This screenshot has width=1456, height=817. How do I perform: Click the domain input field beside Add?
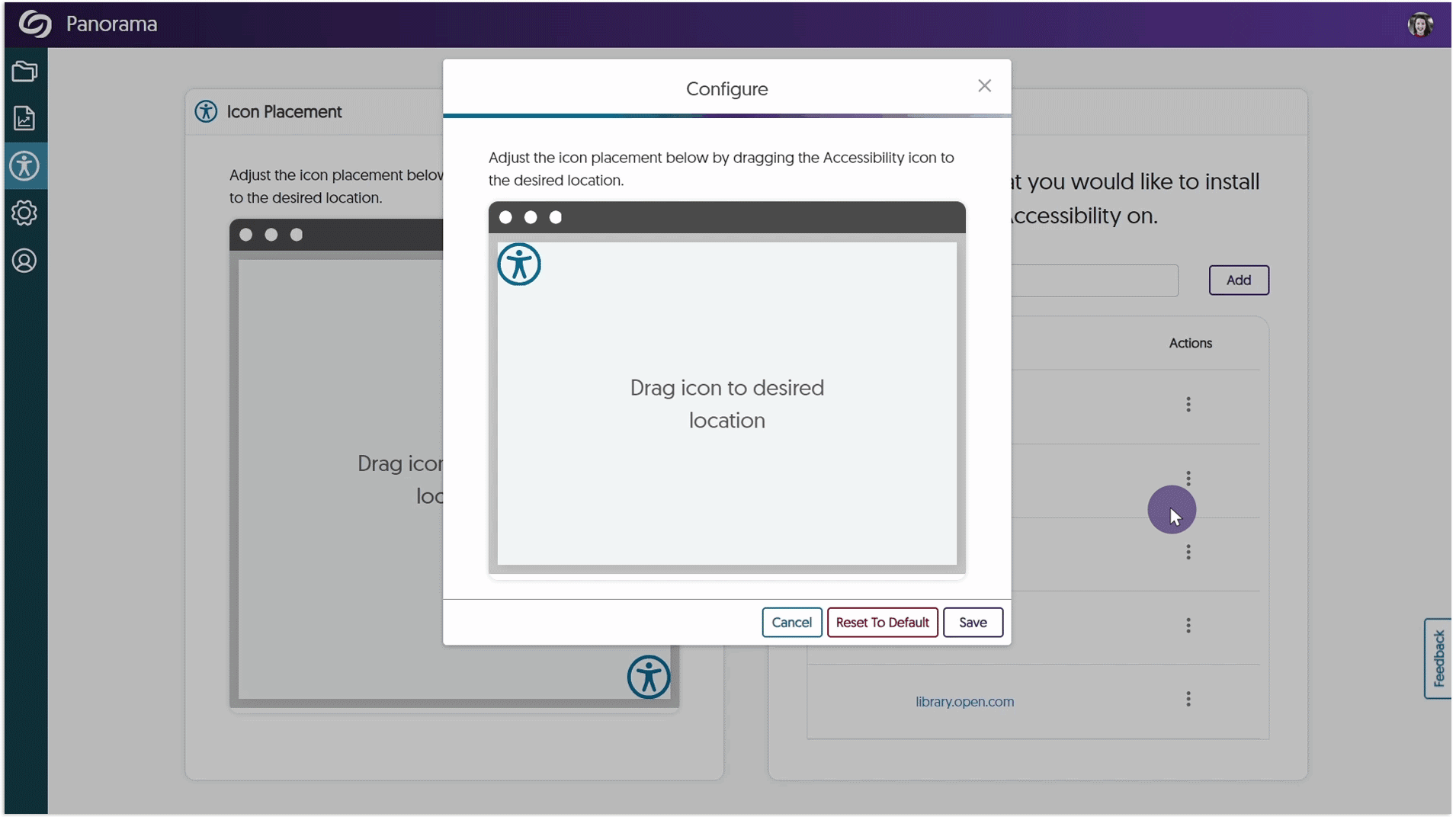point(1094,280)
